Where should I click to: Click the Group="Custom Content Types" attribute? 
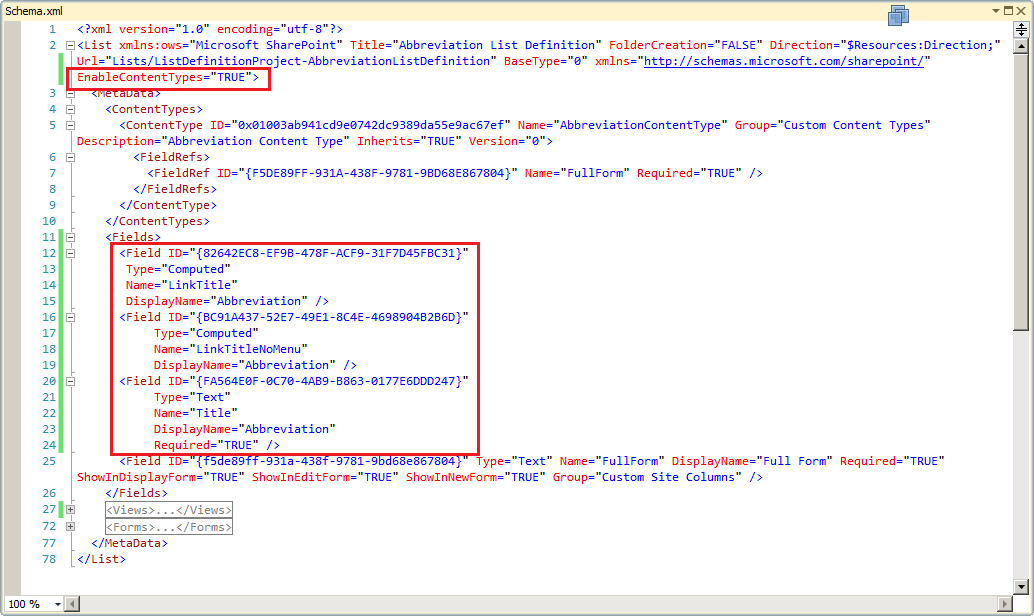(x=833, y=125)
